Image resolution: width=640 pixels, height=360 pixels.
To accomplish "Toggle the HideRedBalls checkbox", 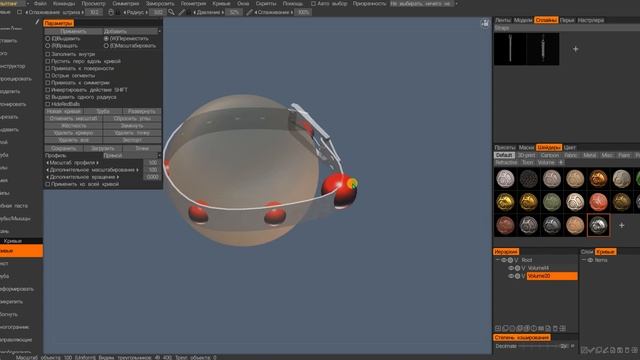I will coord(48,104).
